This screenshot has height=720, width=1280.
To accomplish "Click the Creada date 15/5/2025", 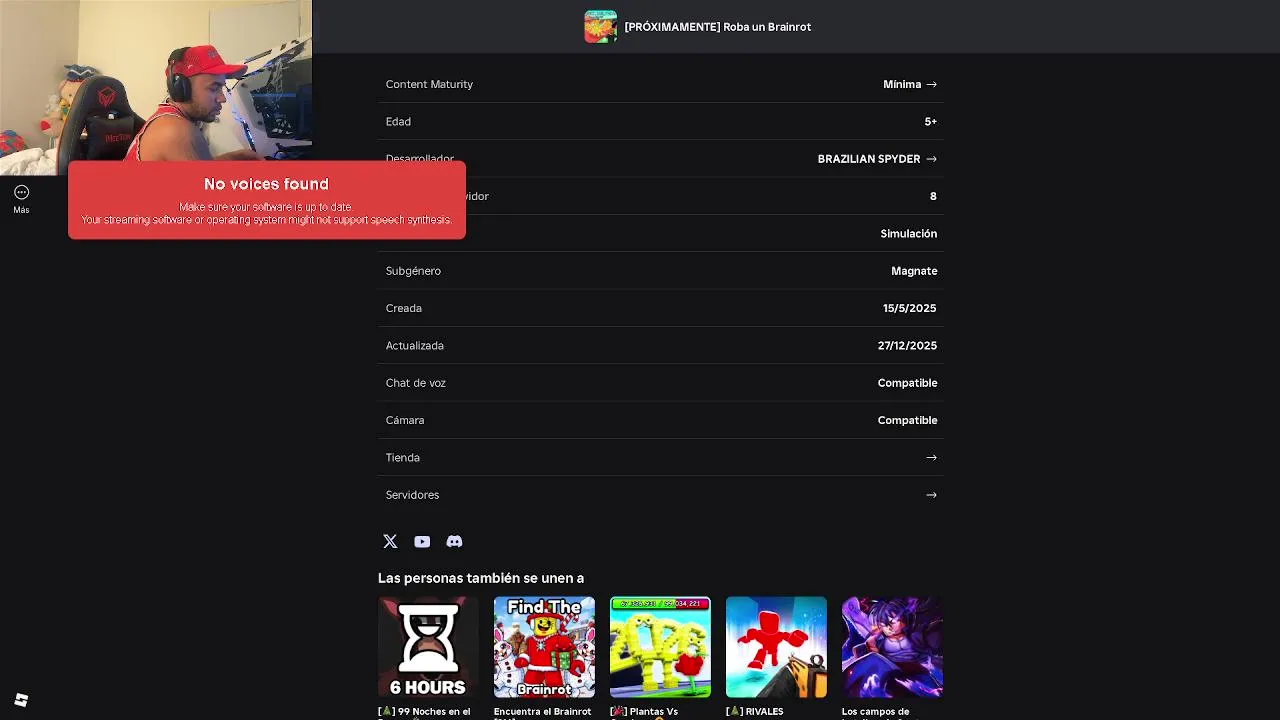I will click(909, 308).
